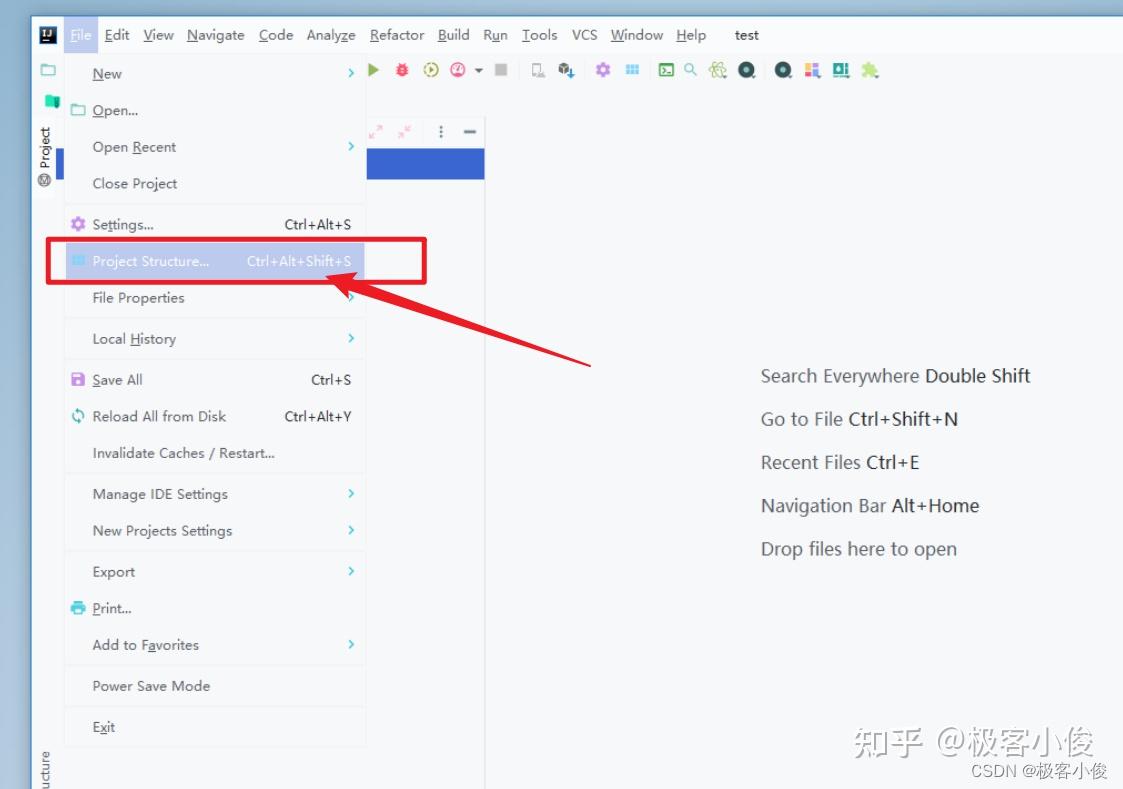The width and height of the screenshot is (1123, 789).
Task: Expand the Open Recent submenu
Action: point(133,147)
